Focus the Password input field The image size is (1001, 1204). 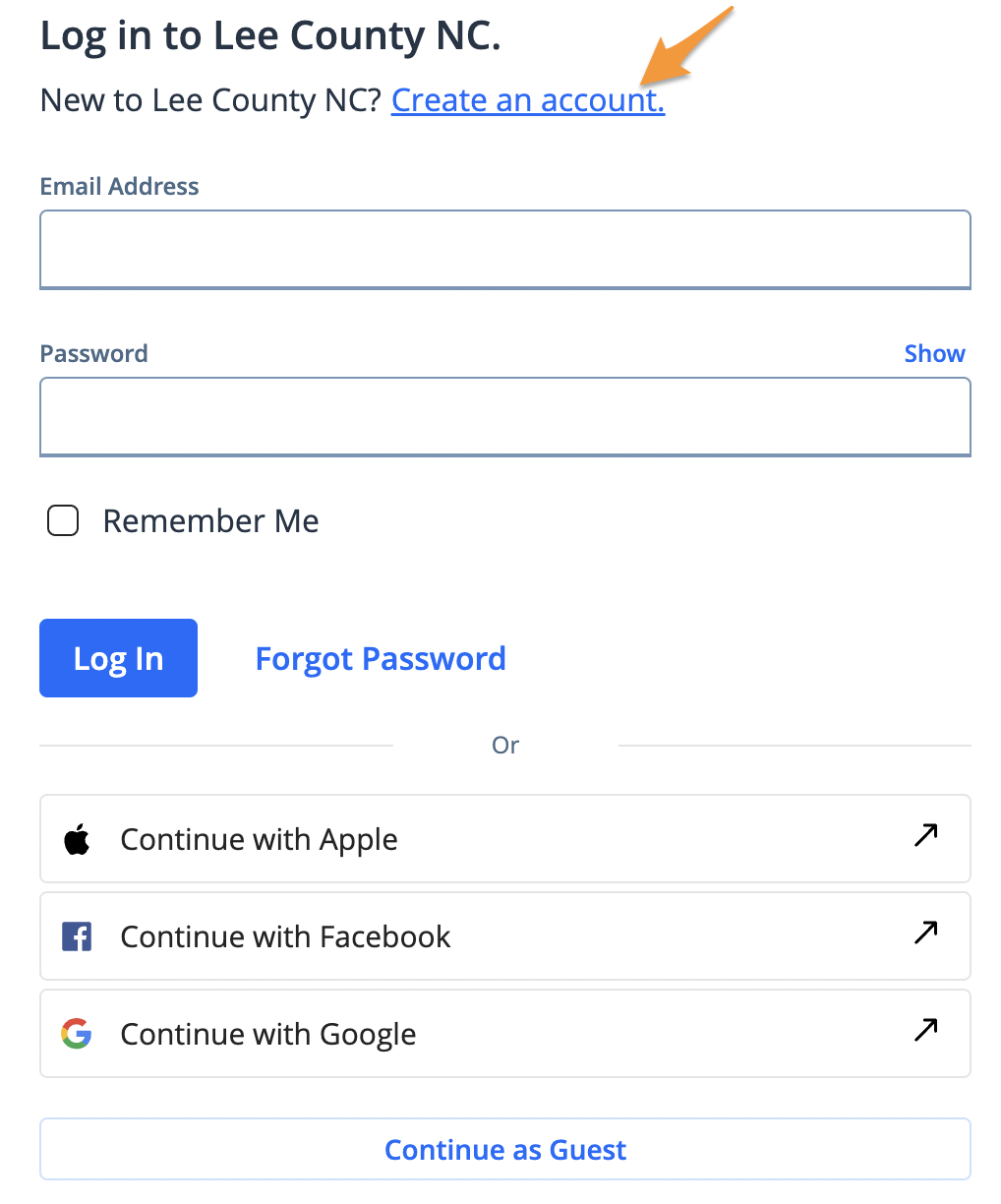click(505, 417)
